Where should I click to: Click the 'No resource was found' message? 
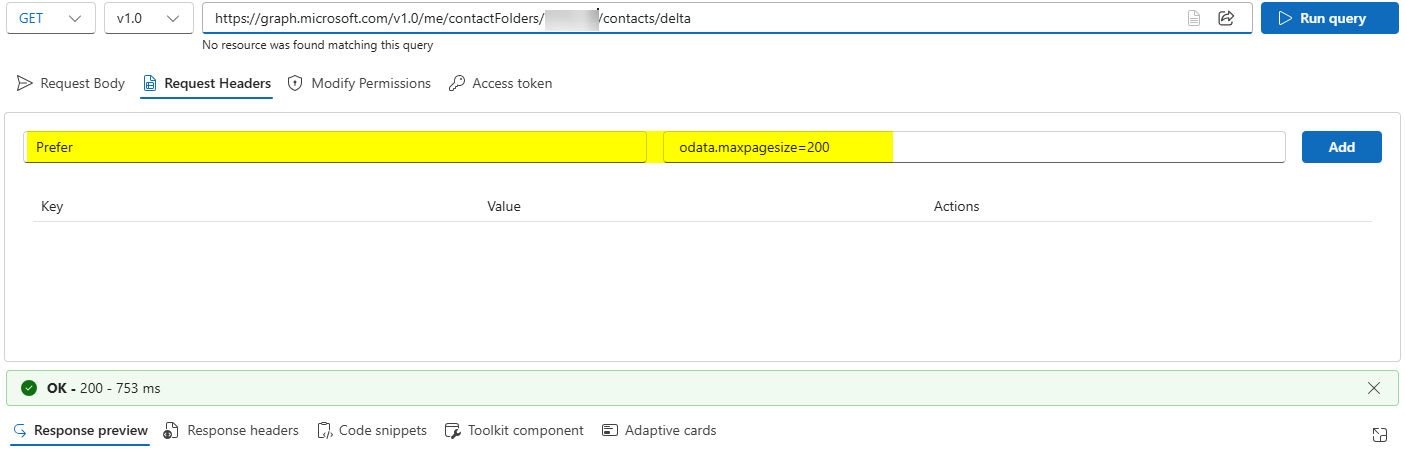point(318,45)
